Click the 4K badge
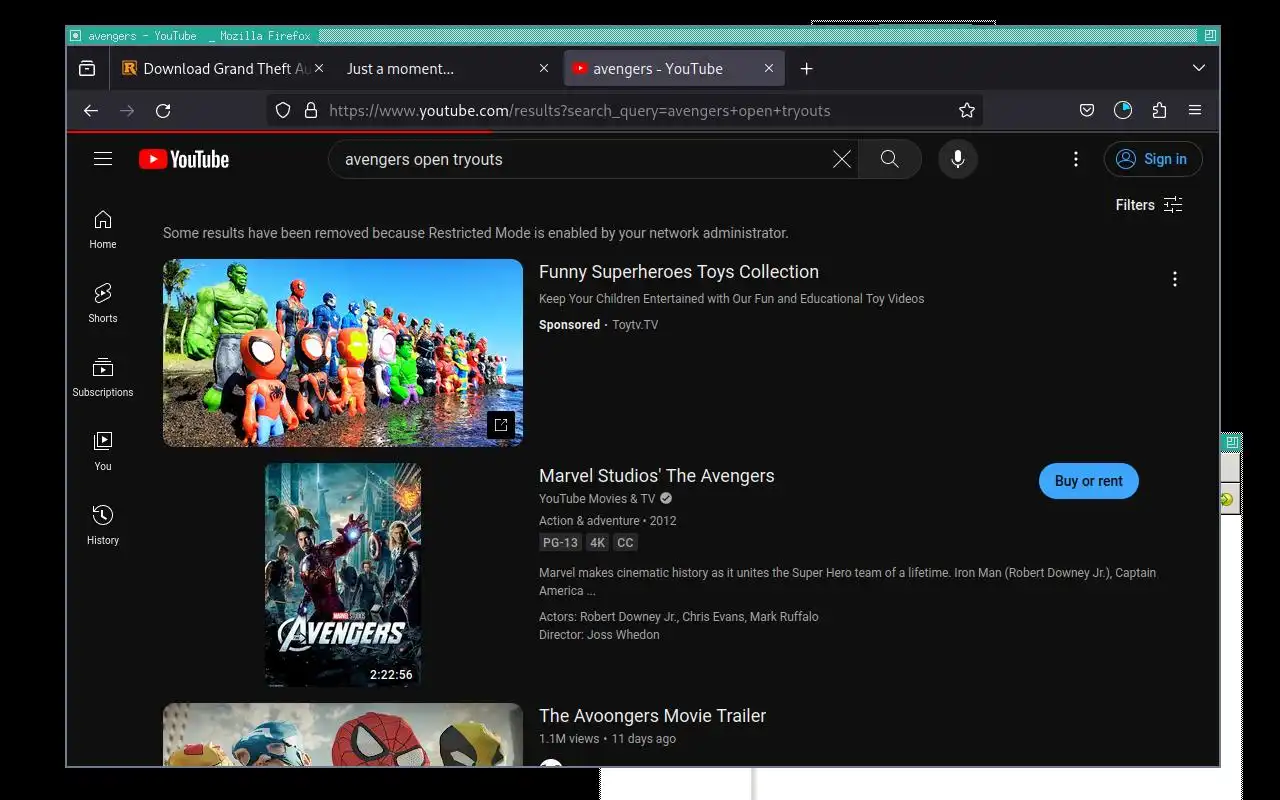 [597, 543]
